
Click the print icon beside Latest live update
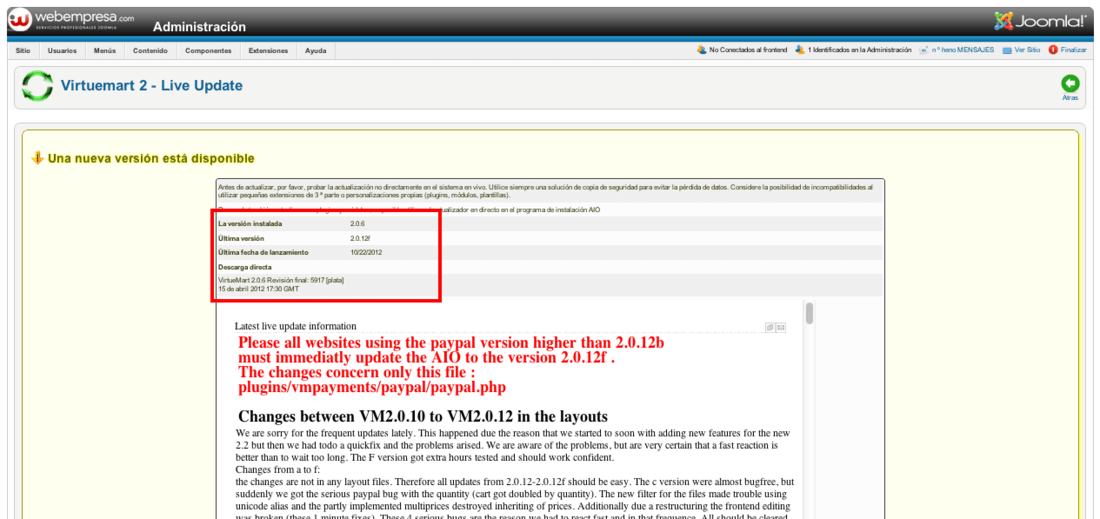click(x=770, y=327)
